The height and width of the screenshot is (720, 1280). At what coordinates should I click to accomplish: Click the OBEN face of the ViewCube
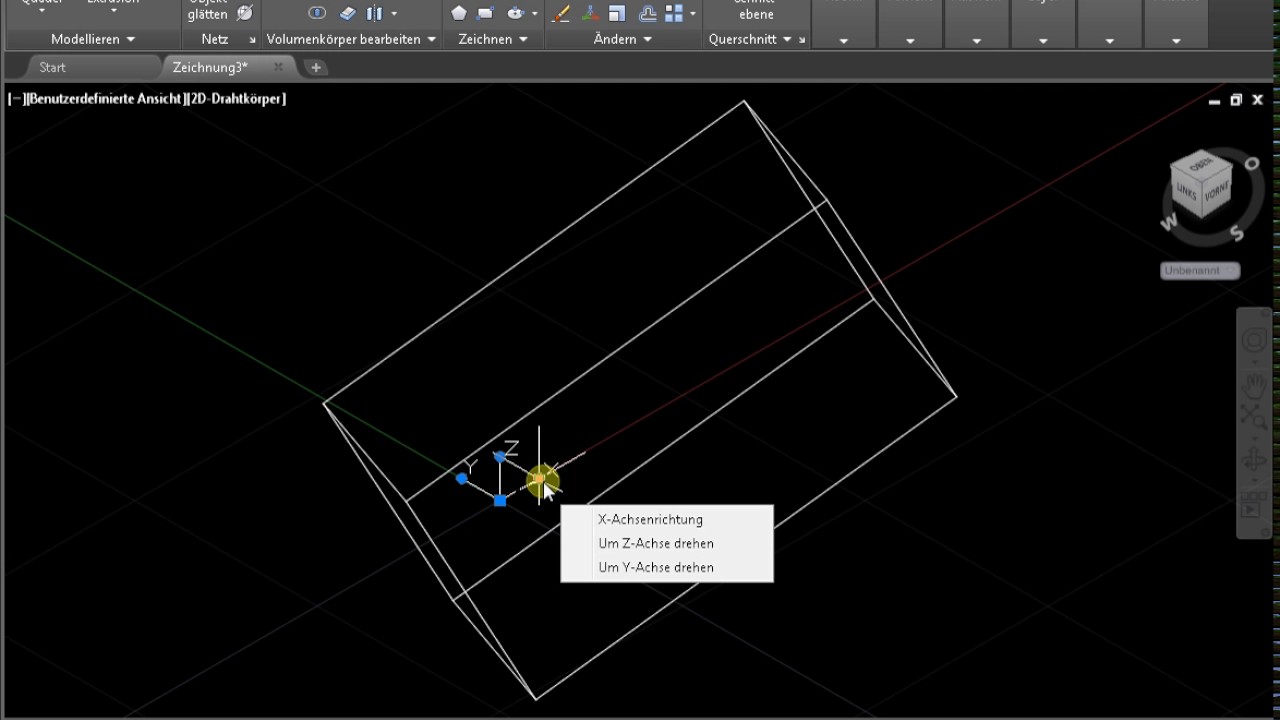click(x=1202, y=163)
